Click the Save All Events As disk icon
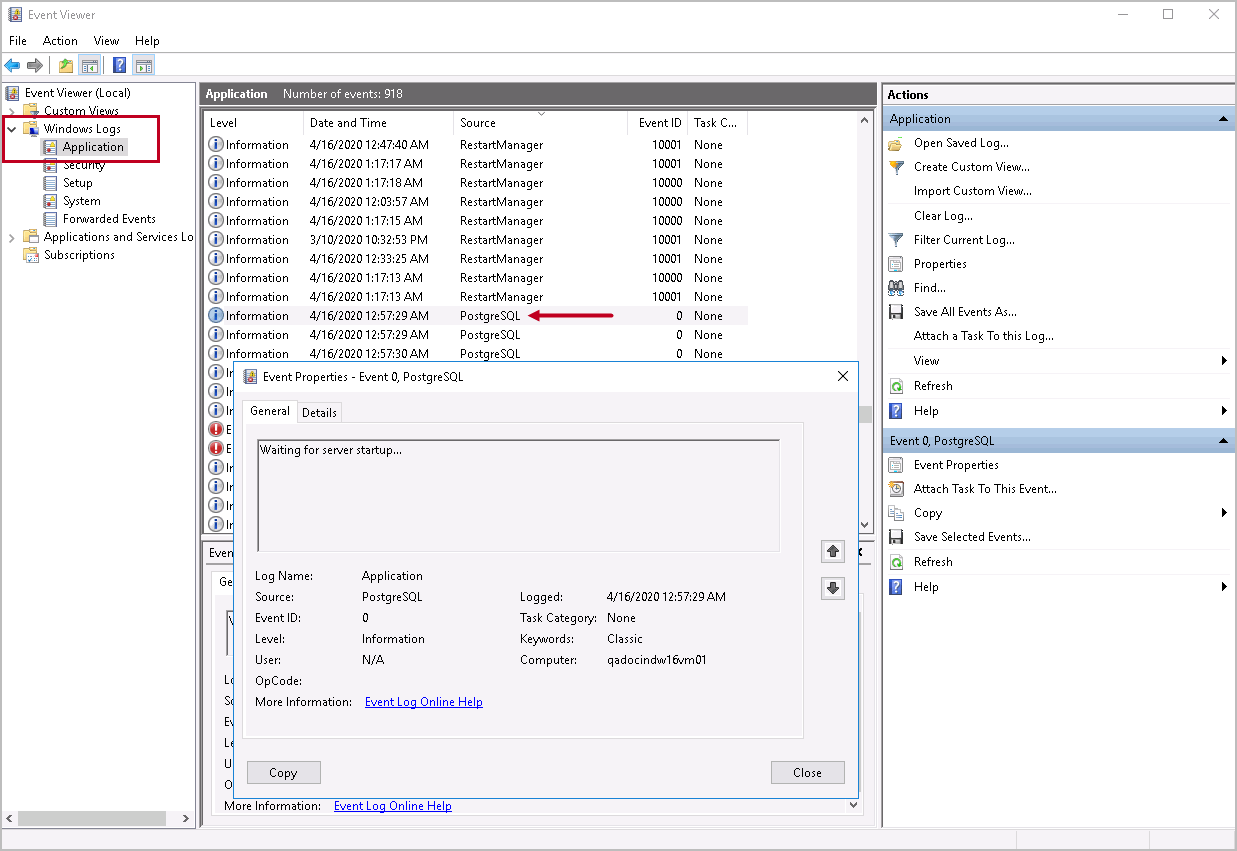Image resolution: width=1237 pixels, height=851 pixels. click(898, 311)
